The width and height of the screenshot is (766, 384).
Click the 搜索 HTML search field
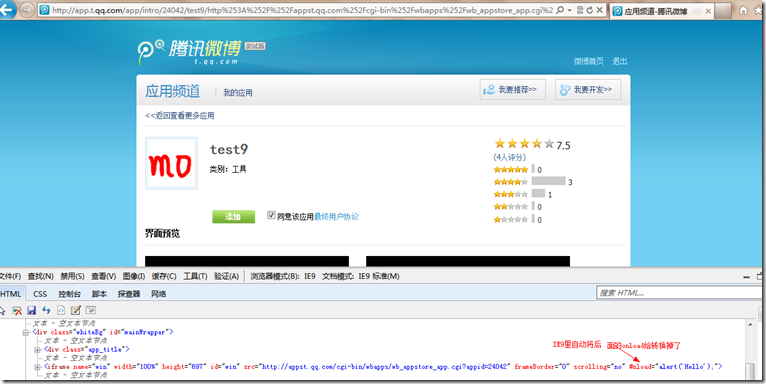coord(680,293)
